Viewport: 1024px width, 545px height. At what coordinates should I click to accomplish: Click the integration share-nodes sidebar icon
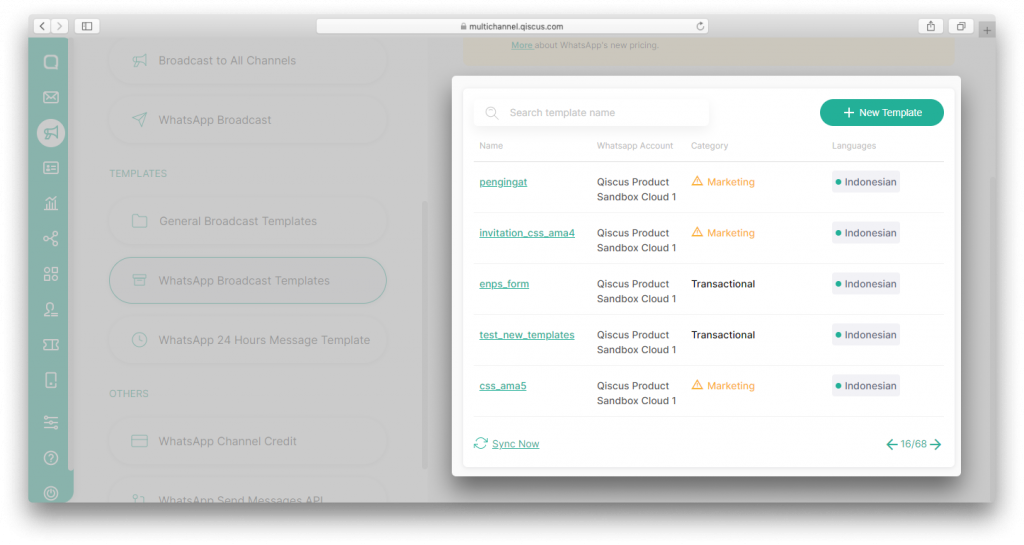pyautogui.click(x=51, y=238)
